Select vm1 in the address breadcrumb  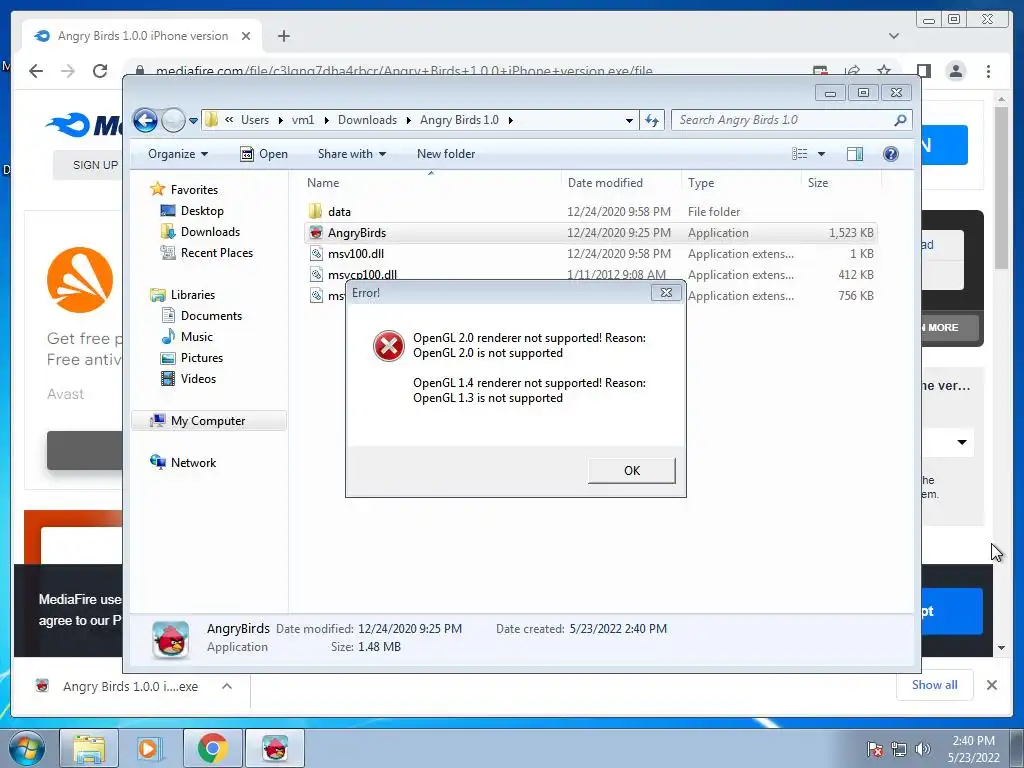click(x=303, y=120)
